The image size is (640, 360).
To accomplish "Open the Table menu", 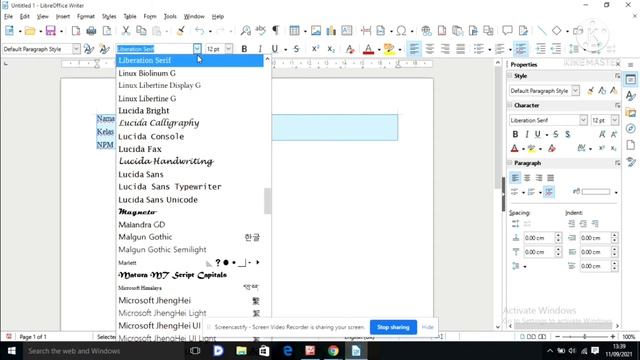I will (130, 16).
